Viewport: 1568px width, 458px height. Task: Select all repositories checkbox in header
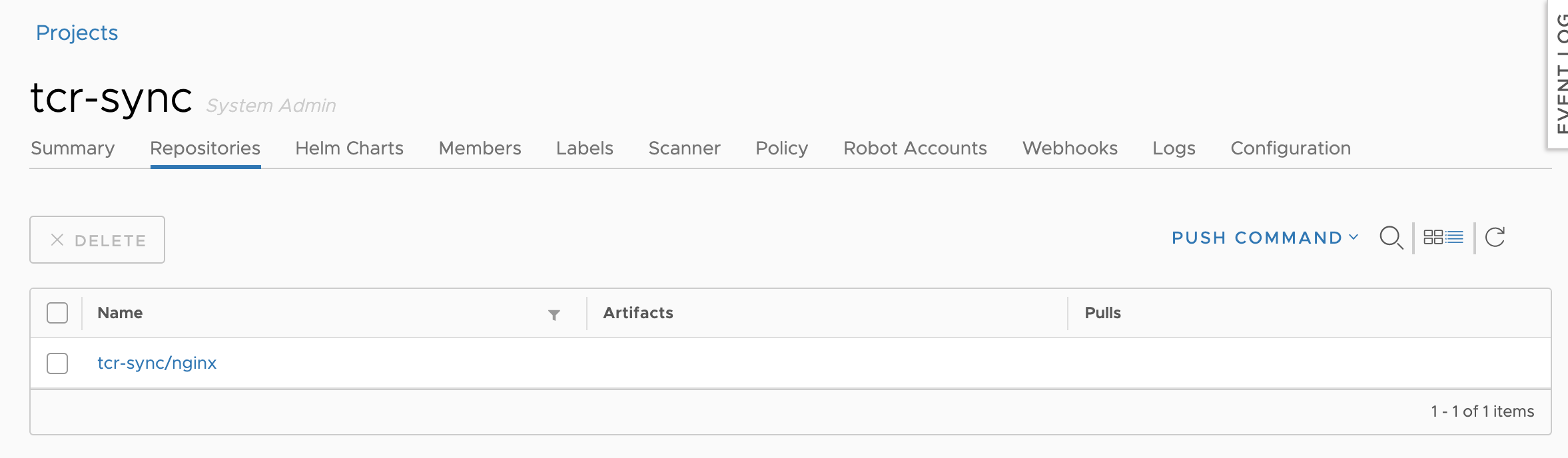point(57,313)
